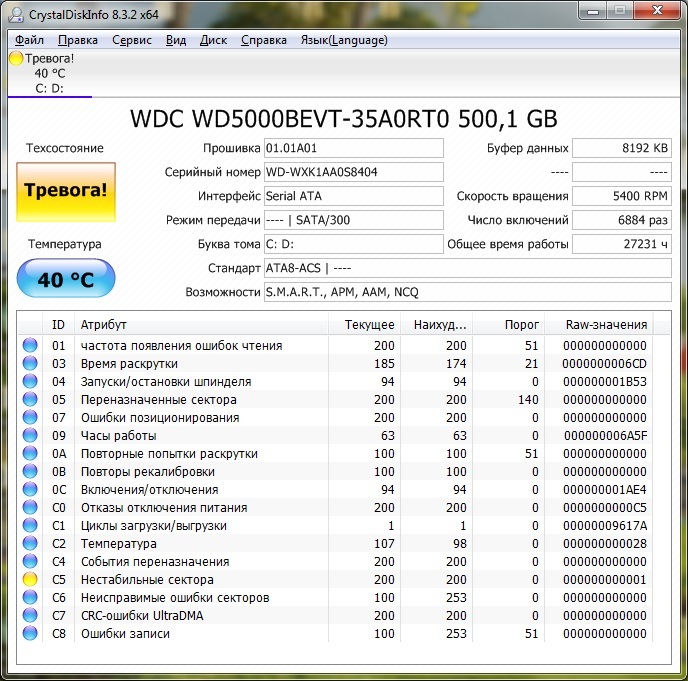The height and width of the screenshot is (681, 688).
Task: Click status icon for Повторные попытки раскрутки
Action: [x=30, y=453]
